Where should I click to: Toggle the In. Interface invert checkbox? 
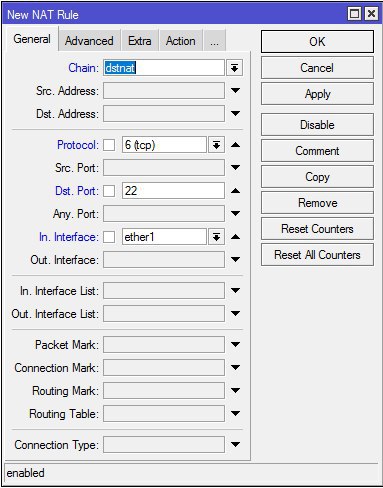coord(109,237)
